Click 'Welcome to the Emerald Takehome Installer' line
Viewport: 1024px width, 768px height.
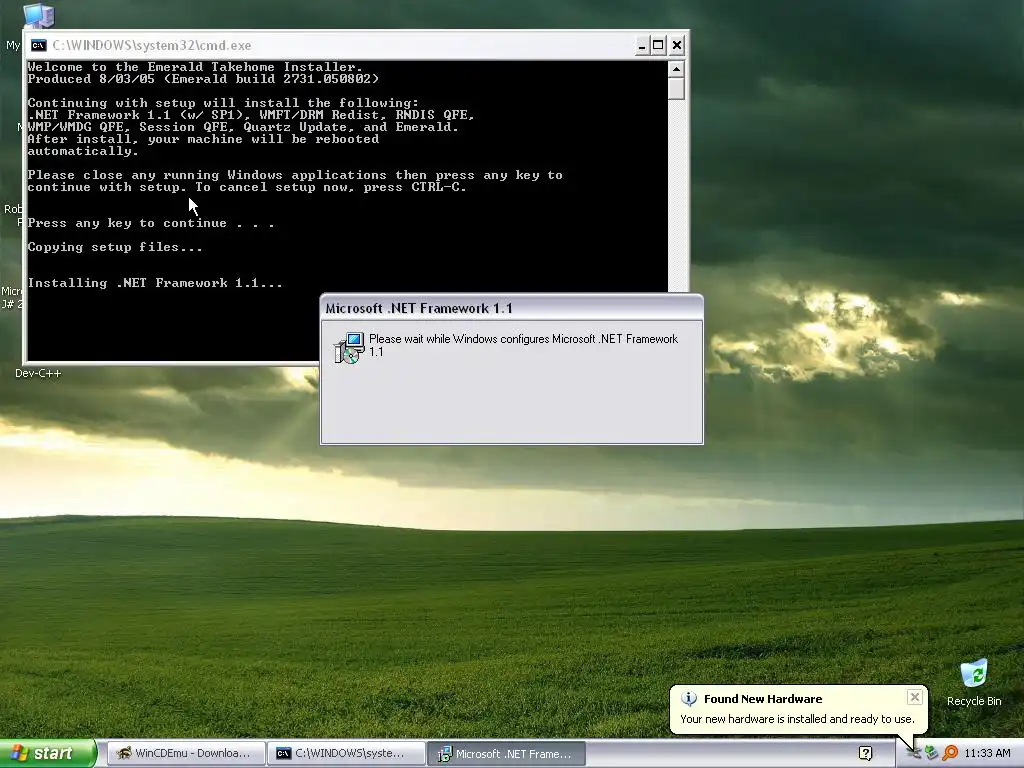195,67
